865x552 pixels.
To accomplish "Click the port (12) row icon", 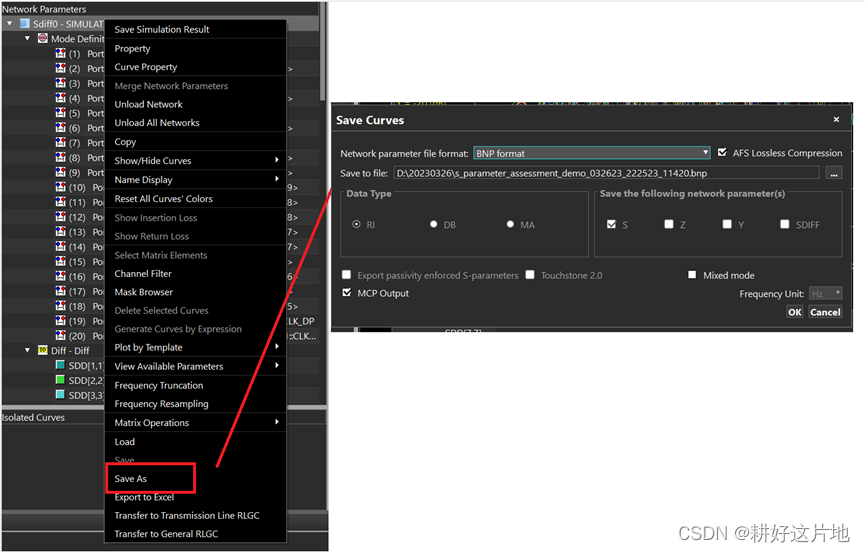I will [61, 217].
